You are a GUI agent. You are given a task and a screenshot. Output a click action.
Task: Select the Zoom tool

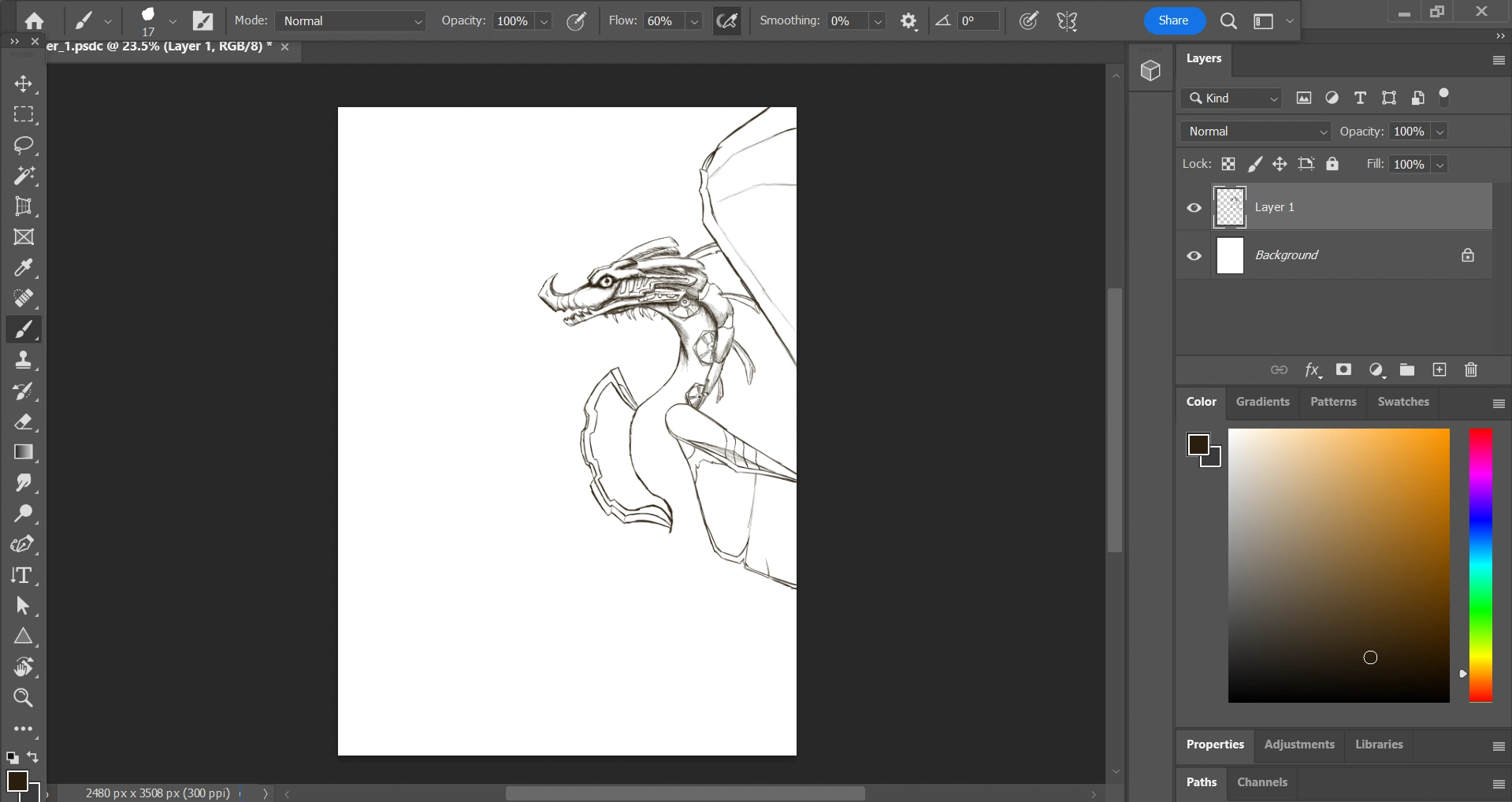24,698
